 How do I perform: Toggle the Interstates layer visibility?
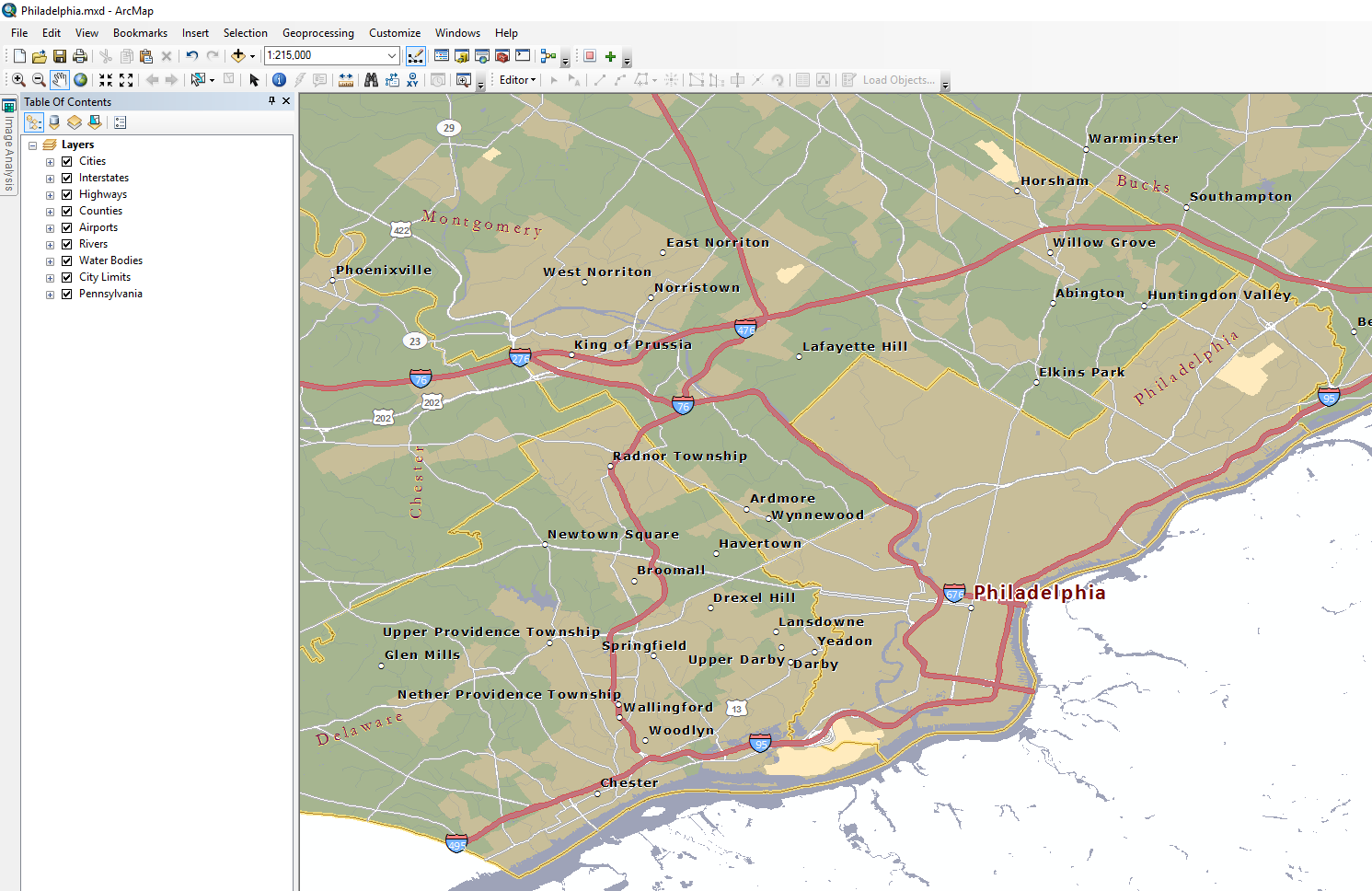coord(66,178)
